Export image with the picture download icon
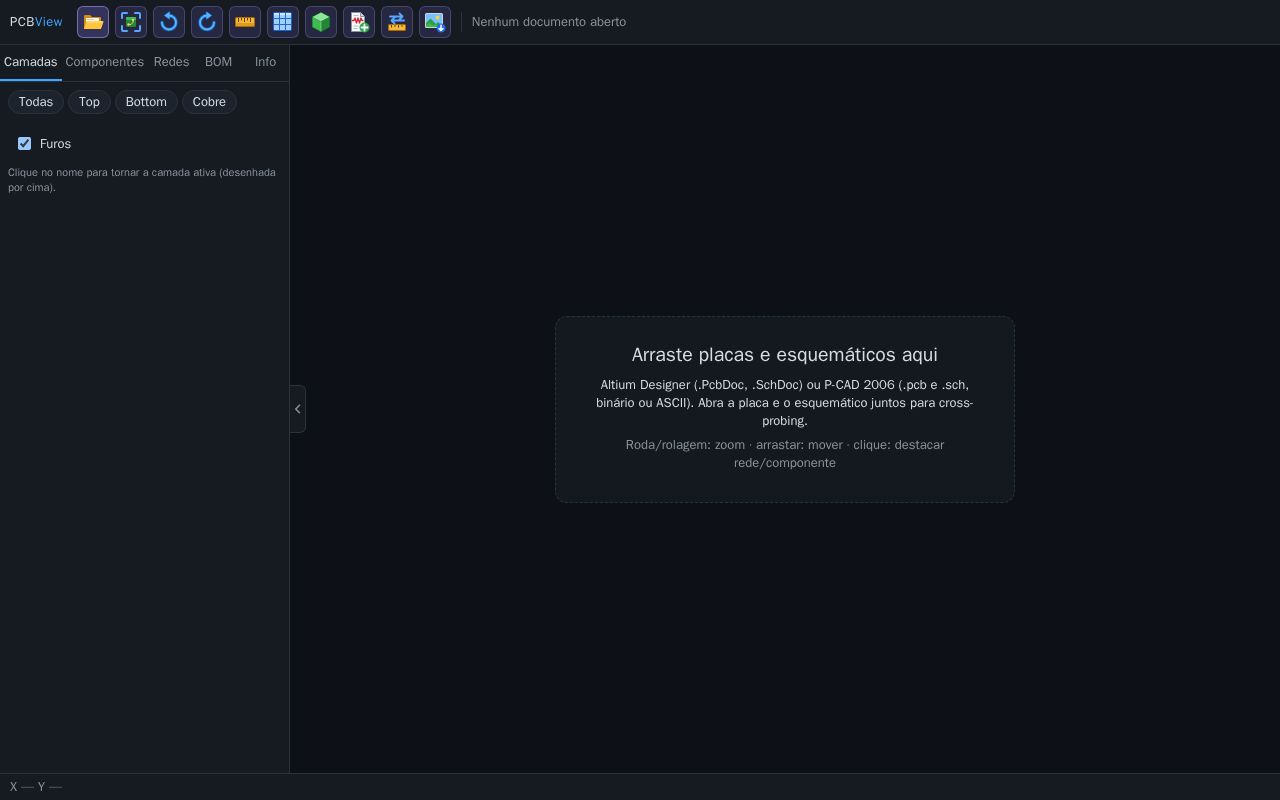The height and width of the screenshot is (800, 1280). point(435,22)
